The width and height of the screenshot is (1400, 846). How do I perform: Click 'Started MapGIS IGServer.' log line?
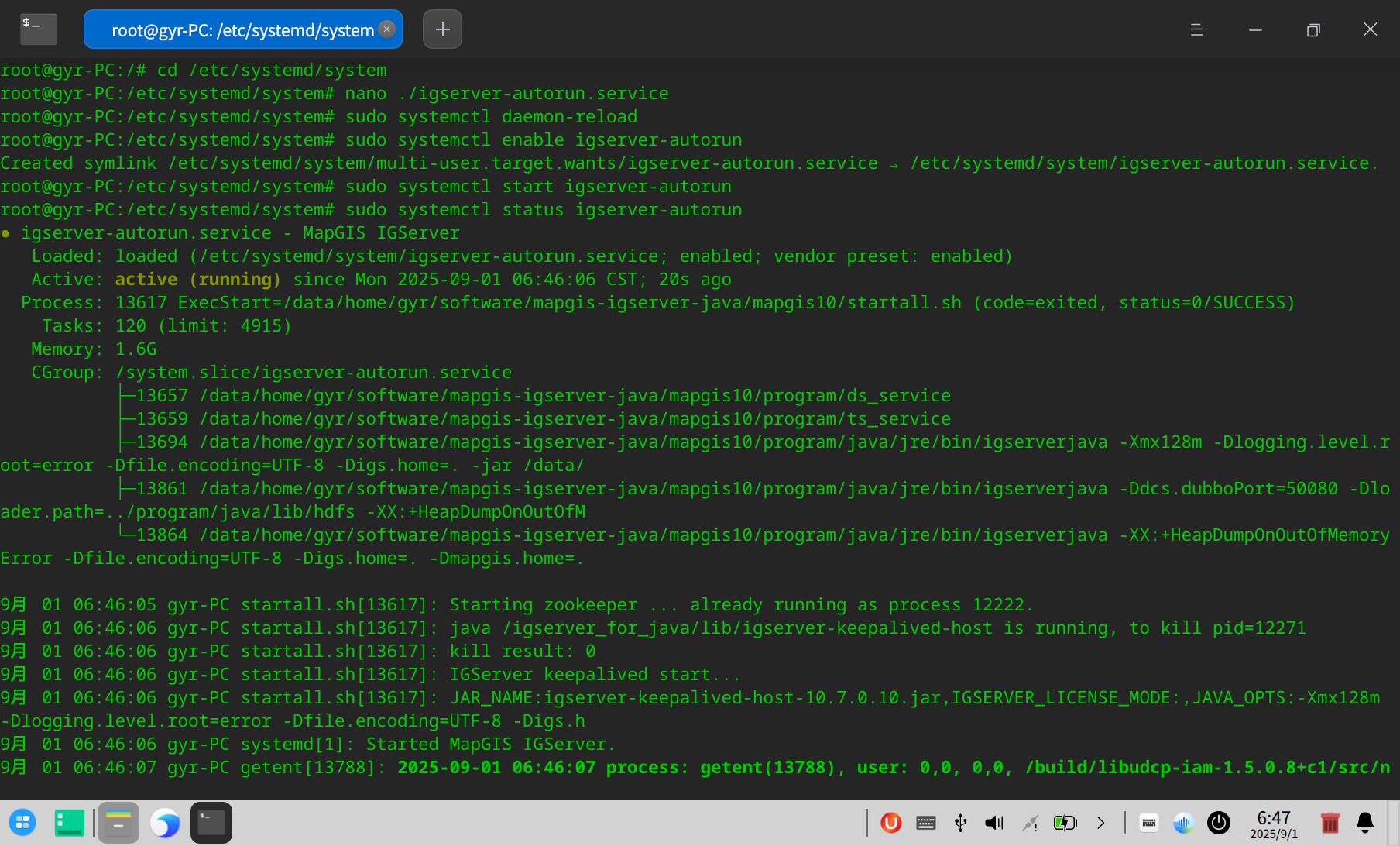[307, 744]
